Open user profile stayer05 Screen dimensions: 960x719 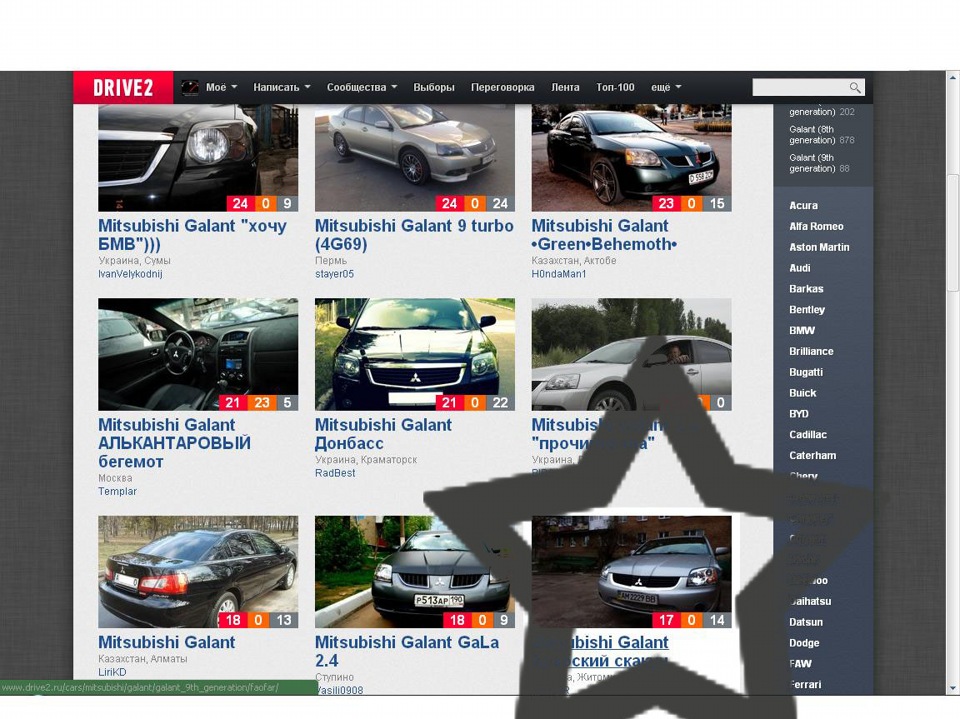pos(334,274)
